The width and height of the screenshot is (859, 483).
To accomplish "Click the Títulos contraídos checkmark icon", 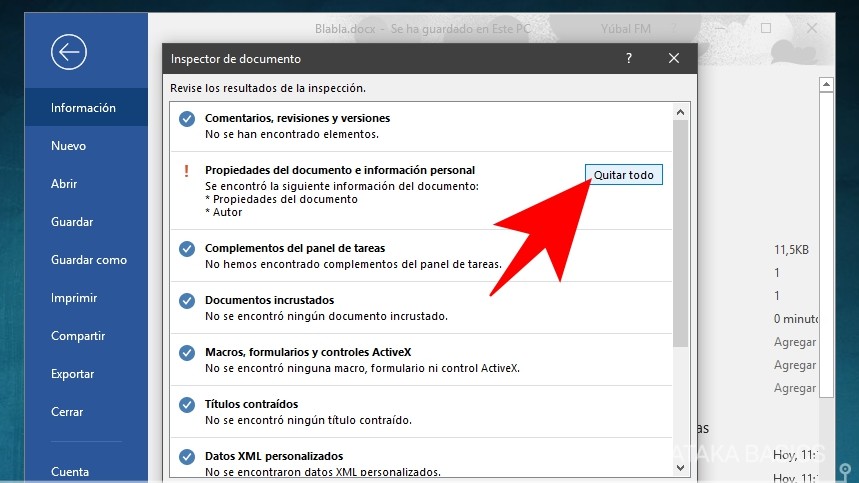I will [186, 404].
